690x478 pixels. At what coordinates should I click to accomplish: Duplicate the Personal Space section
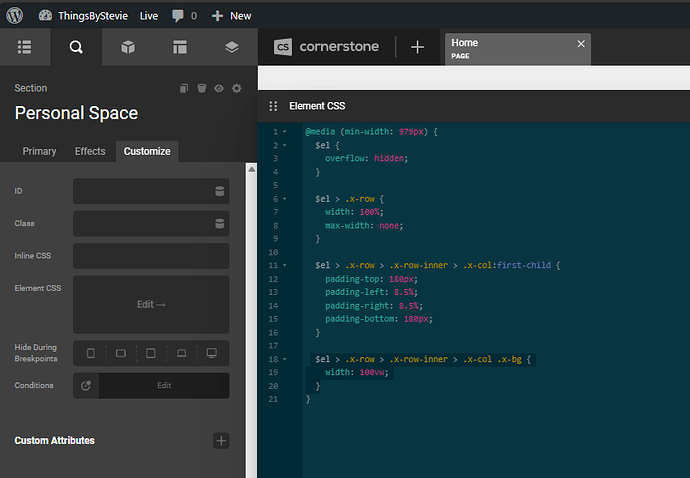point(184,88)
